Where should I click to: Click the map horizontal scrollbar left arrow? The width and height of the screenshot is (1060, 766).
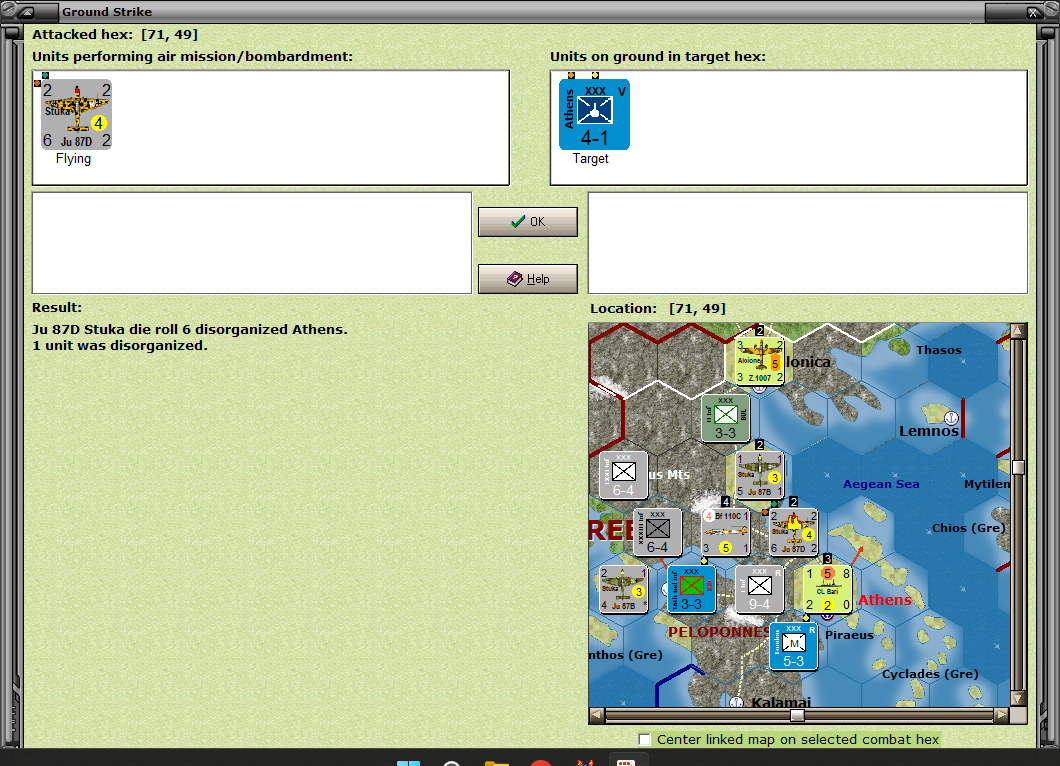tap(596, 715)
